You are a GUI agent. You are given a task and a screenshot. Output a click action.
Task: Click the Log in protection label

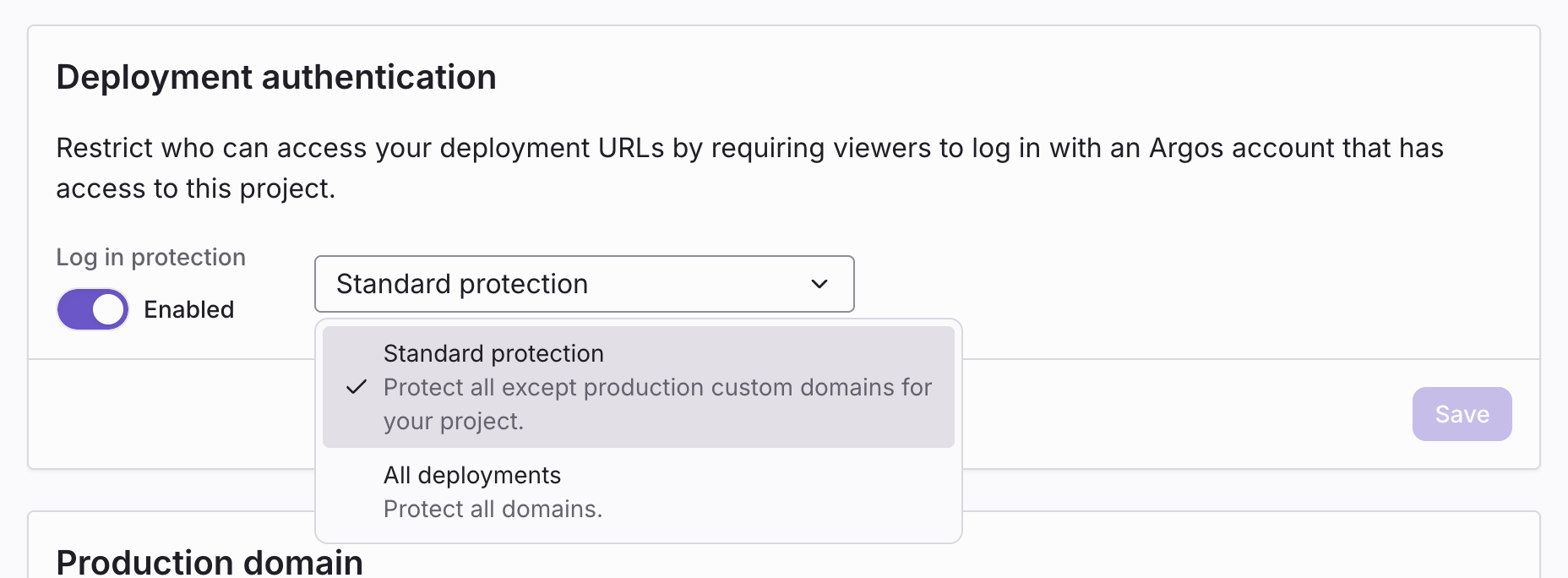tap(151, 257)
